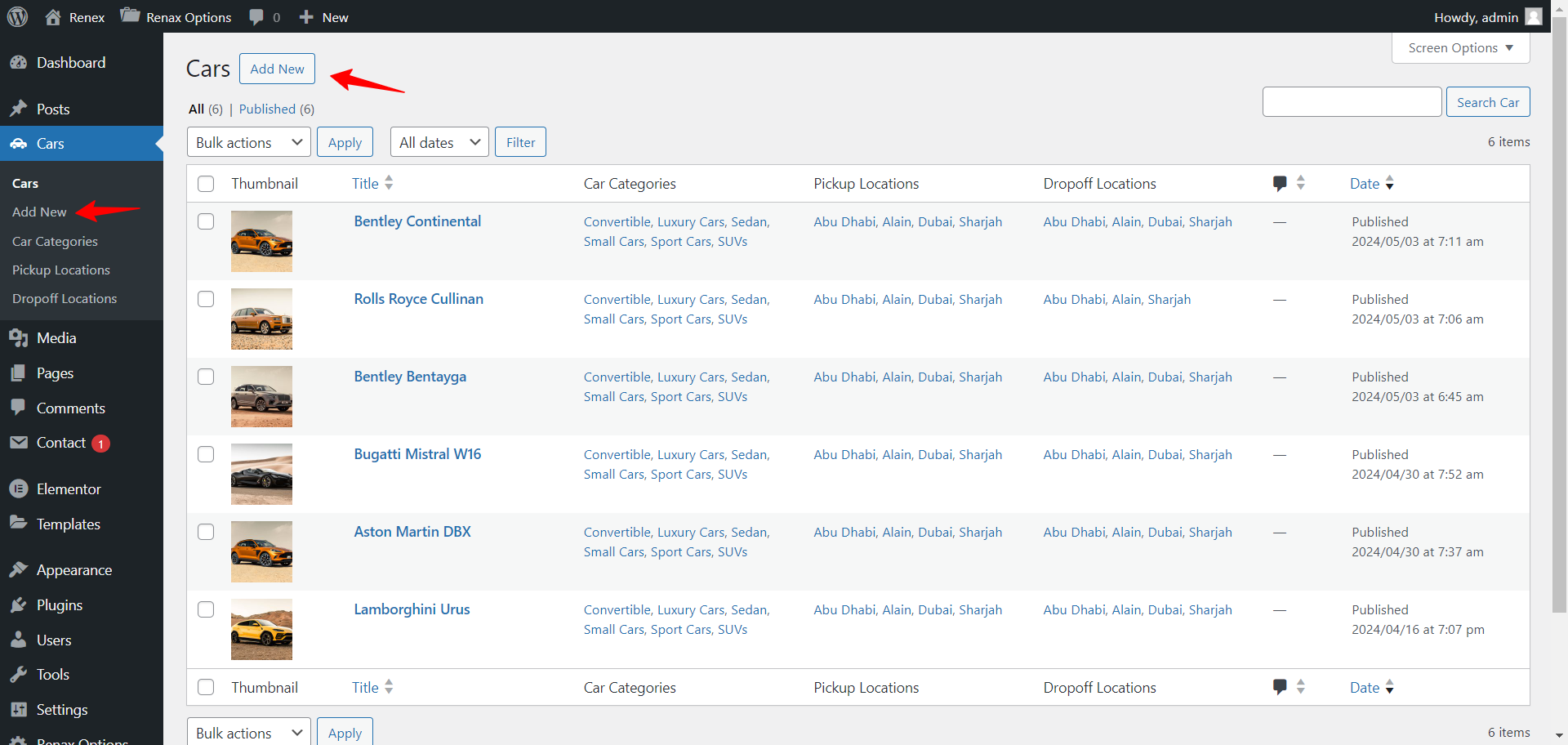Open the Bentley Bentayga title link
Image resolution: width=1568 pixels, height=745 pixels.
pos(410,377)
